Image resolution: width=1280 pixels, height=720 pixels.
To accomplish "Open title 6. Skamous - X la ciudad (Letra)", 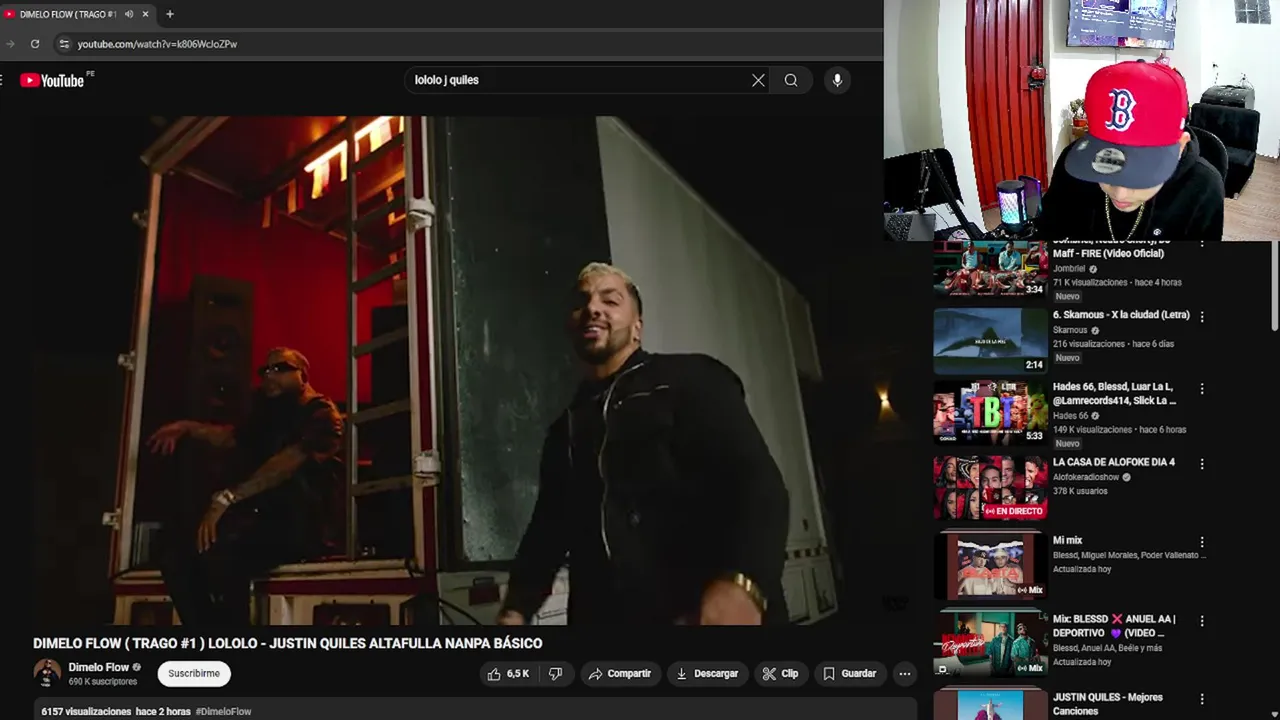I will pos(1121,315).
